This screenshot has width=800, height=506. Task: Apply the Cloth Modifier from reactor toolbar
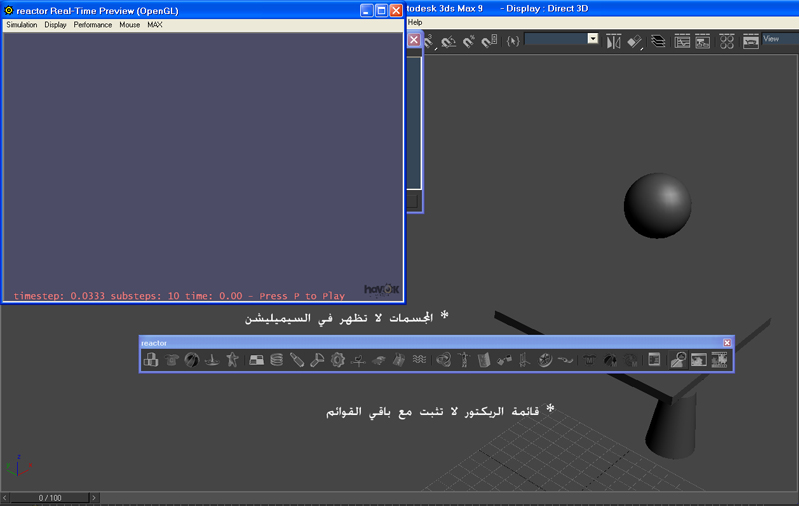[589, 360]
